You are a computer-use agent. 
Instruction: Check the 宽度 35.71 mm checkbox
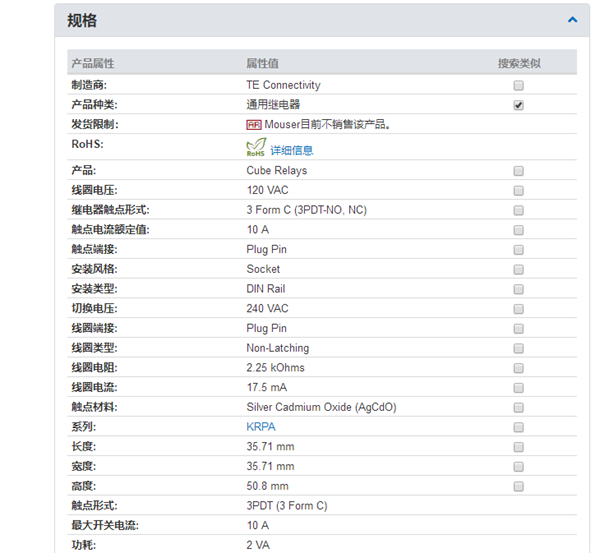pyautogui.click(x=518, y=467)
